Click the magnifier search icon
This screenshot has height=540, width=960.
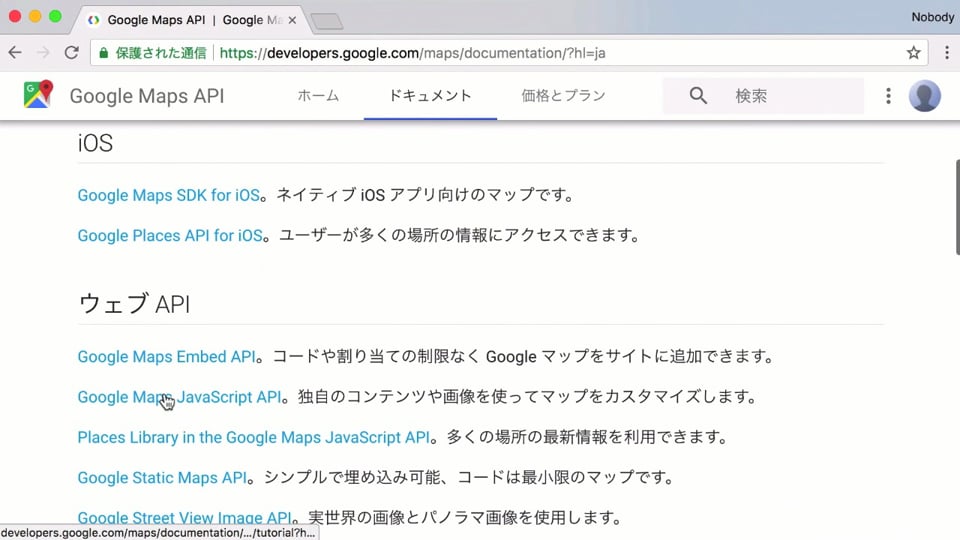coord(698,96)
